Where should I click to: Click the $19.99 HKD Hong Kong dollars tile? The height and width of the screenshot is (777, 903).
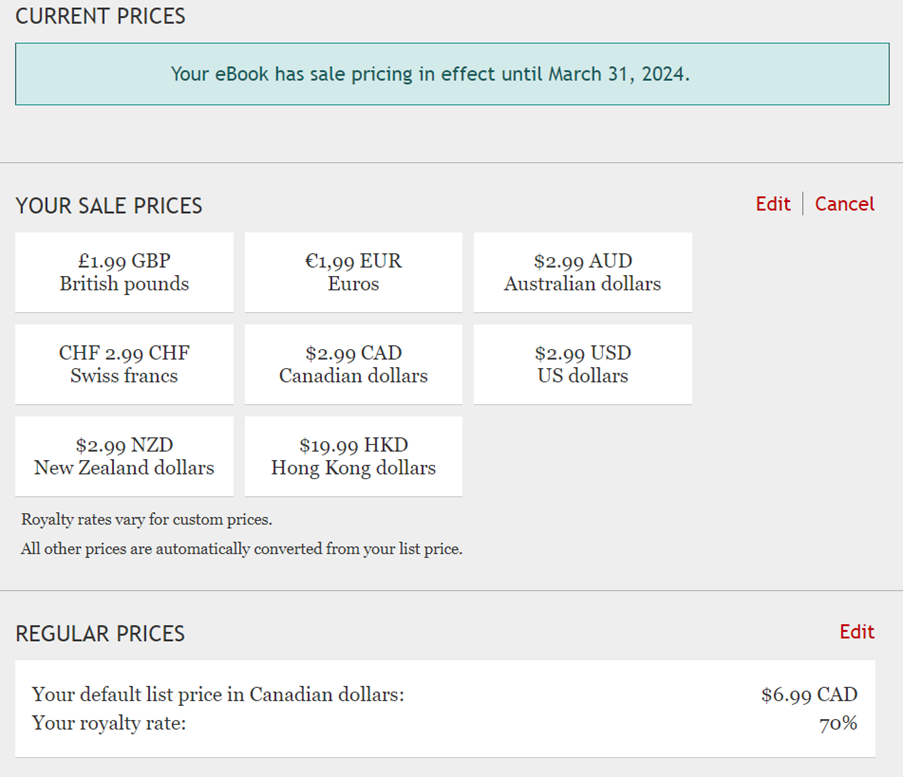click(x=353, y=456)
